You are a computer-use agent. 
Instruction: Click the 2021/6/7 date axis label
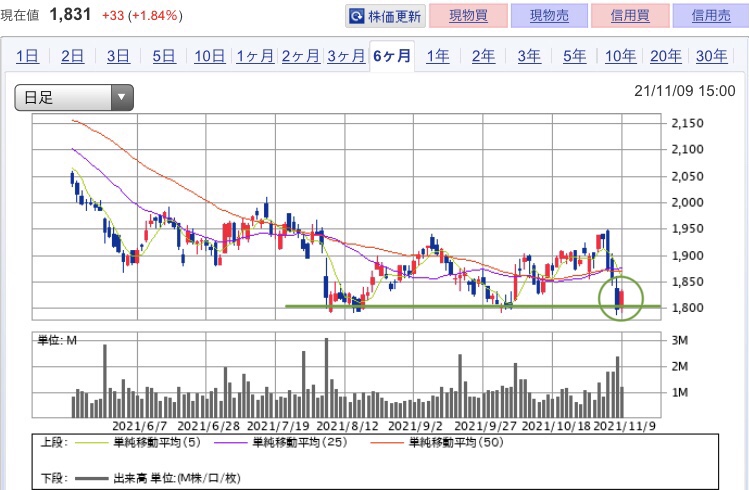click(x=139, y=426)
